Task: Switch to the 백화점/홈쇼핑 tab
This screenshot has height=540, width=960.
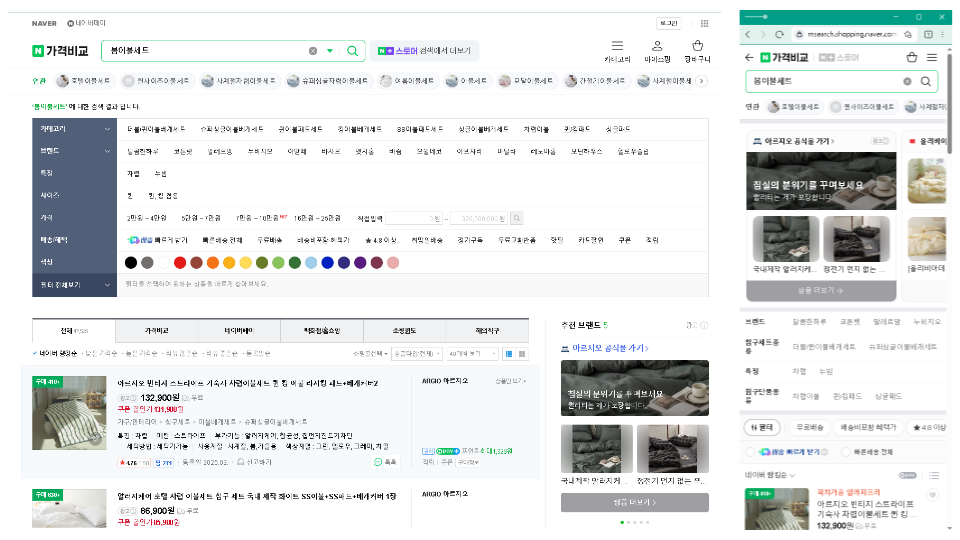Action: 322,331
